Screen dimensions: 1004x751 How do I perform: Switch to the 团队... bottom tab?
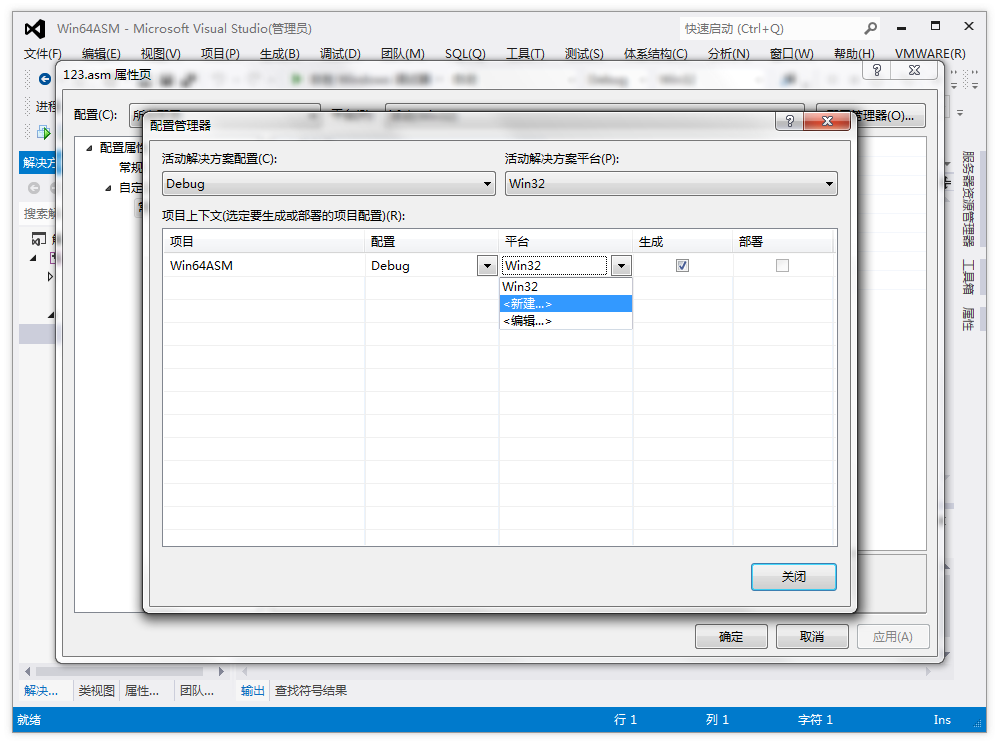(x=197, y=691)
